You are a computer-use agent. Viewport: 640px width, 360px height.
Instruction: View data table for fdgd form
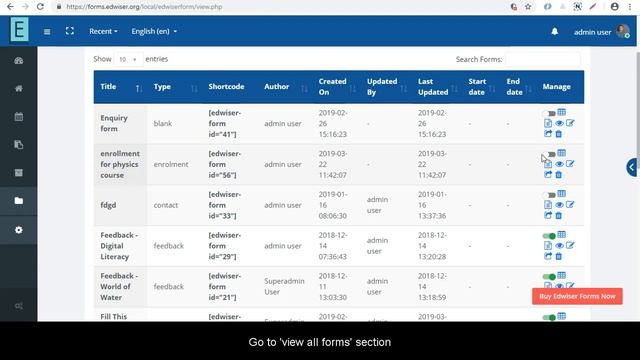click(x=562, y=194)
